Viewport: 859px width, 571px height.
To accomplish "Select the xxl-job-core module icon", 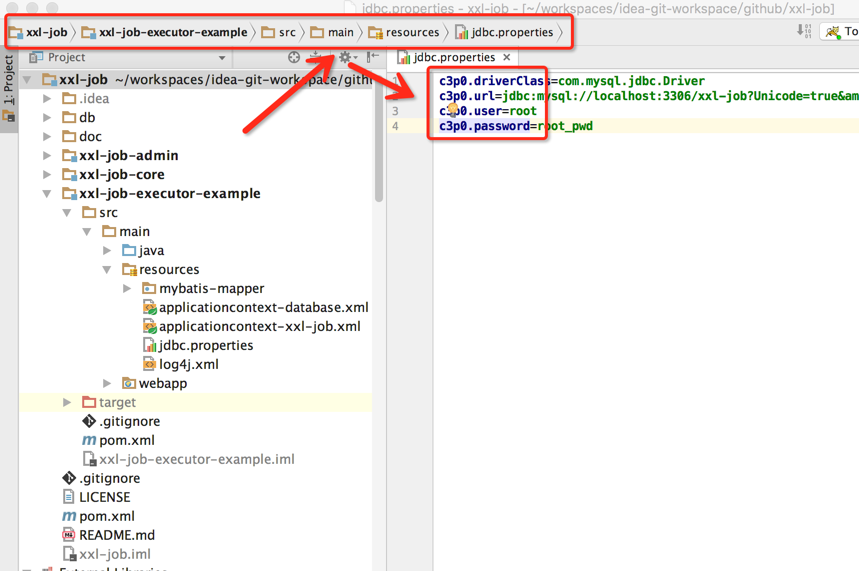I will coord(70,174).
